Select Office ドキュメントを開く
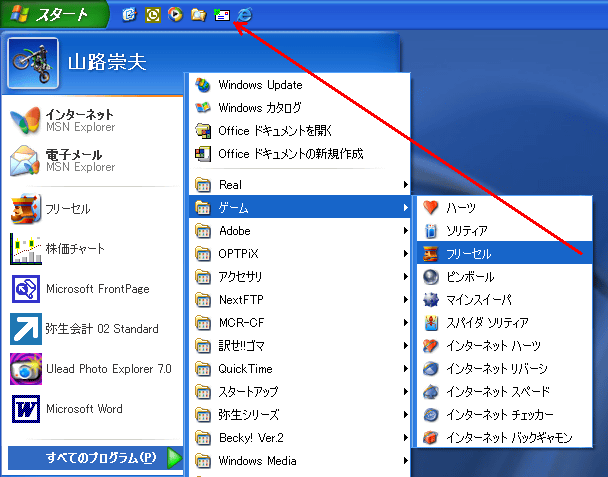This screenshot has height=477, width=608. click(299, 131)
